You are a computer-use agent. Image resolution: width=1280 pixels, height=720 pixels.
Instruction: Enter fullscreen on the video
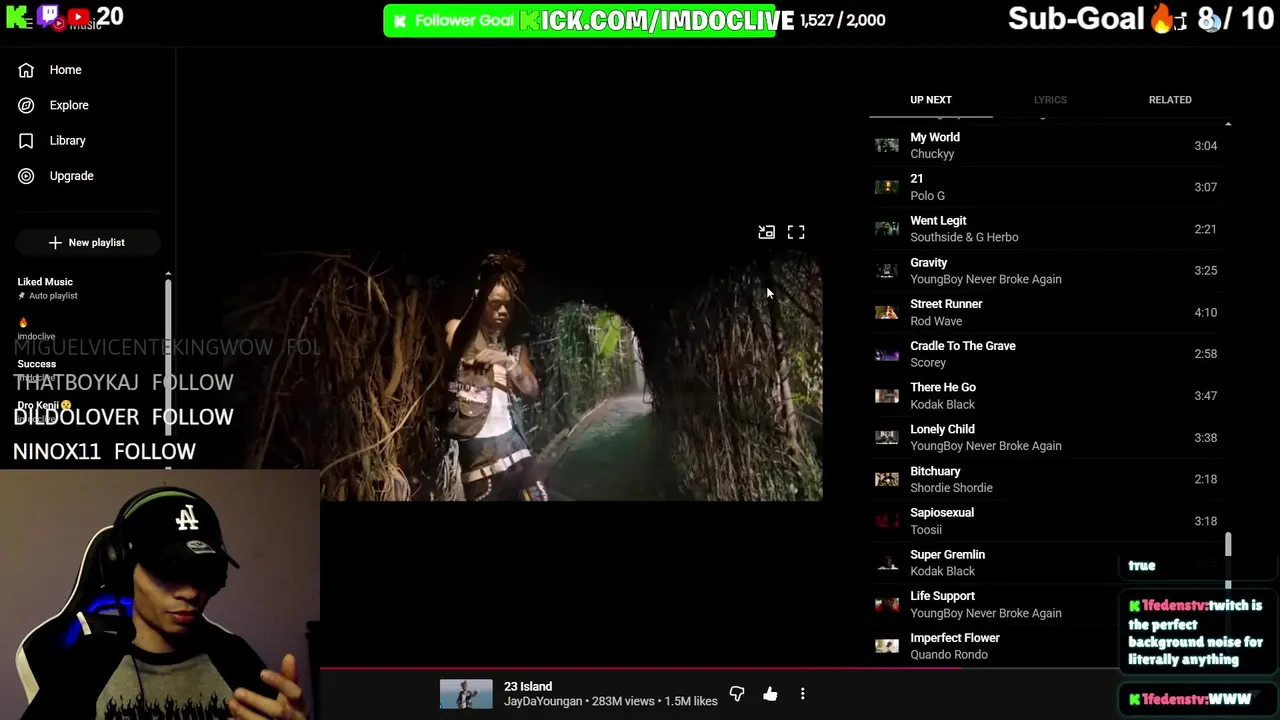click(x=796, y=232)
